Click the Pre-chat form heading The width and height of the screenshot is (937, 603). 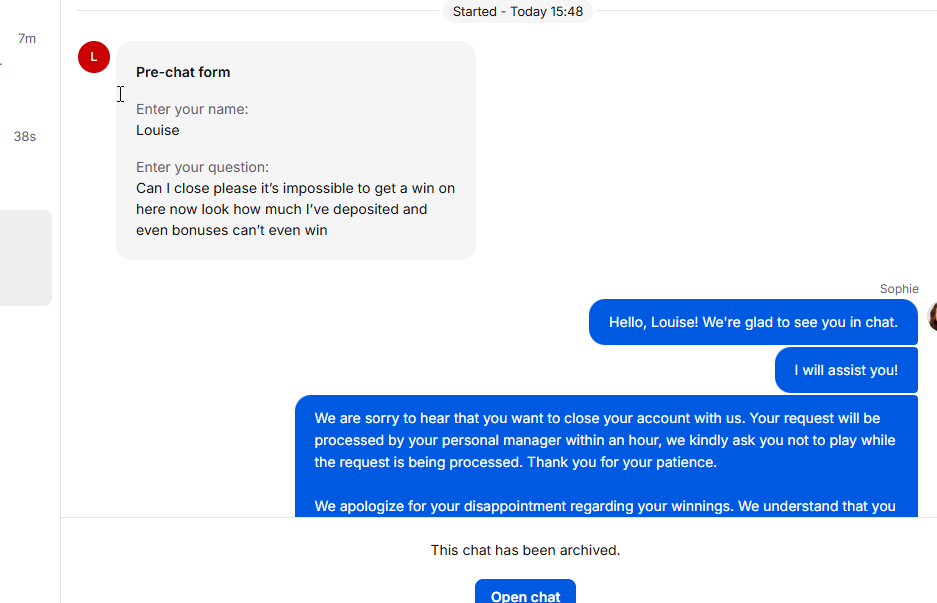pyautogui.click(x=183, y=72)
